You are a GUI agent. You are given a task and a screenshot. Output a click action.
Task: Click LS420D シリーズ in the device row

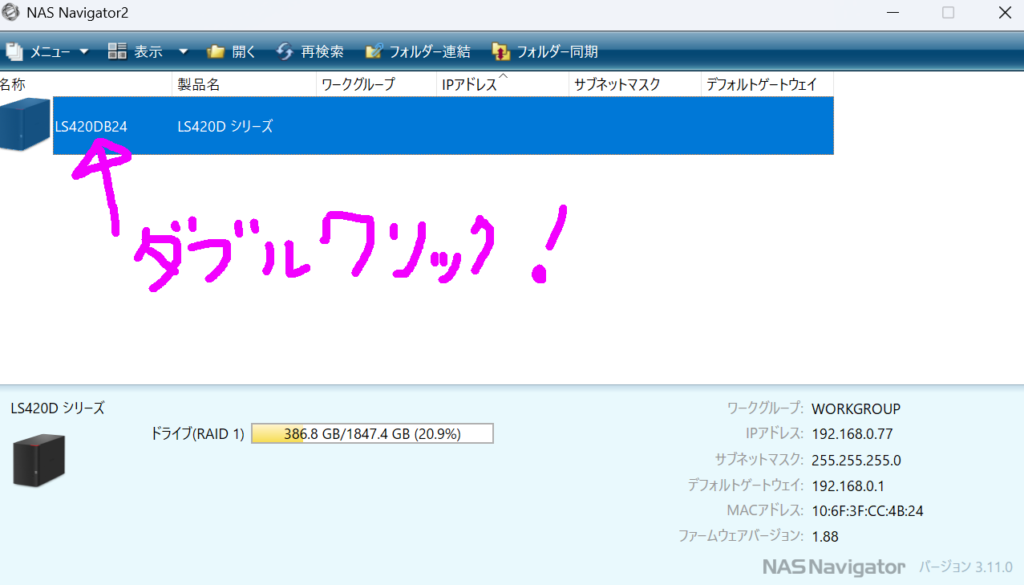coord(225,127)
